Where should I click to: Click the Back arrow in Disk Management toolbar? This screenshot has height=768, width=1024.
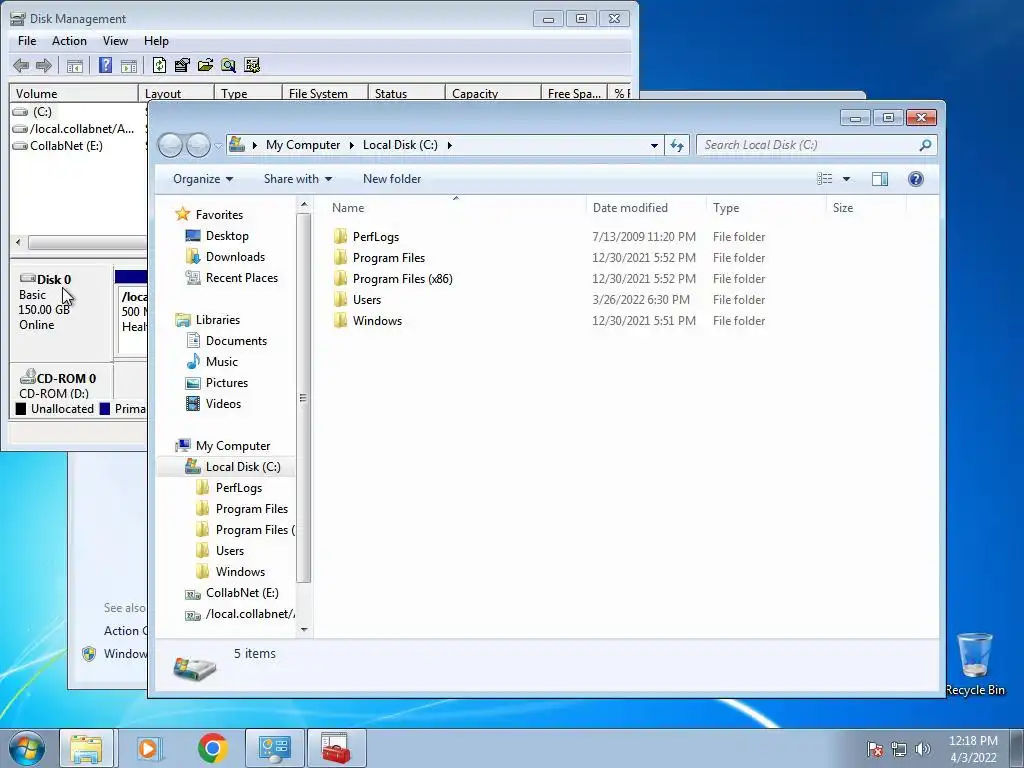click(21, 65)
